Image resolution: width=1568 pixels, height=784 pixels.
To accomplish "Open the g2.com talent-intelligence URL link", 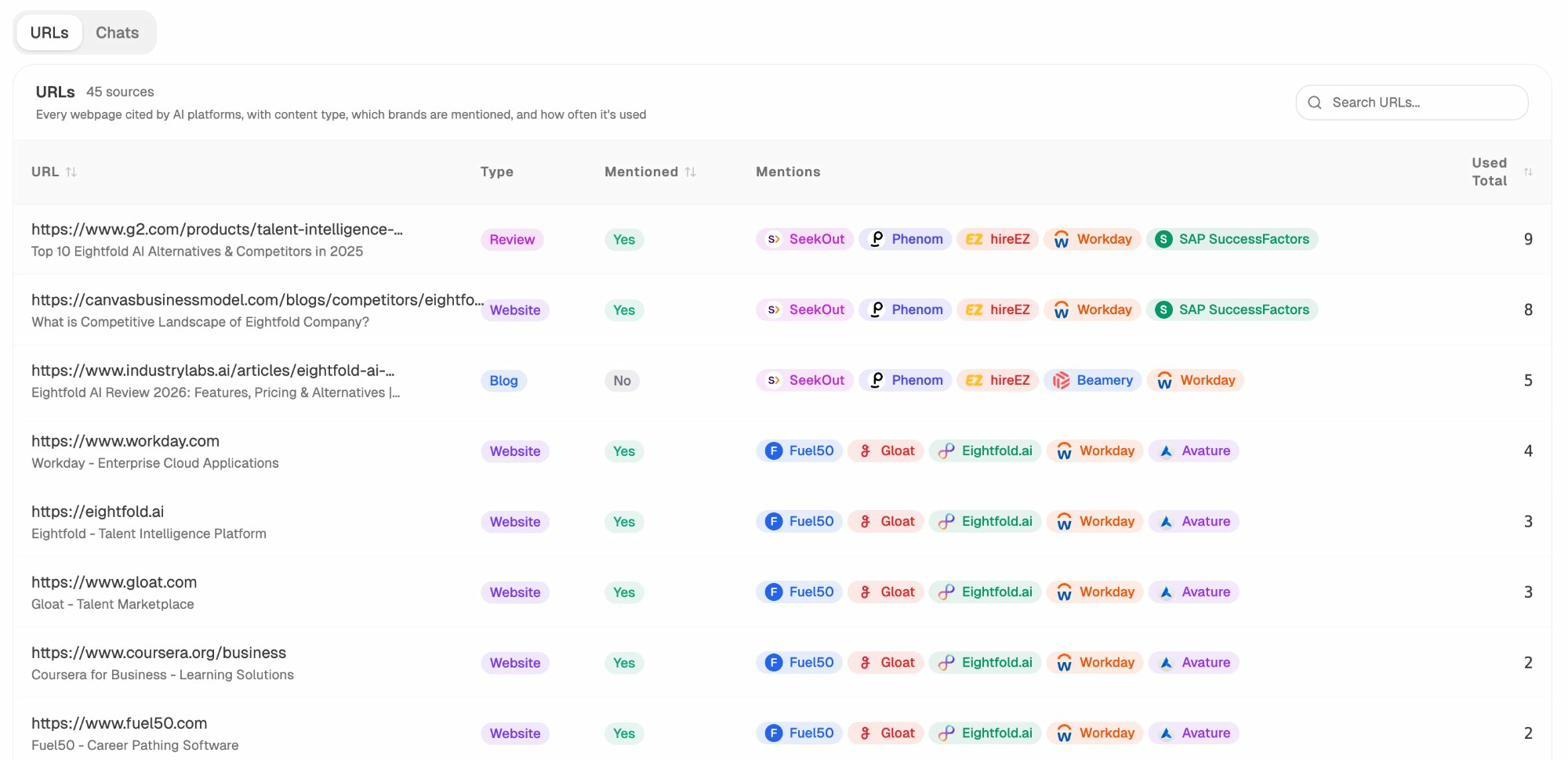I will click(x=217, y=230).
